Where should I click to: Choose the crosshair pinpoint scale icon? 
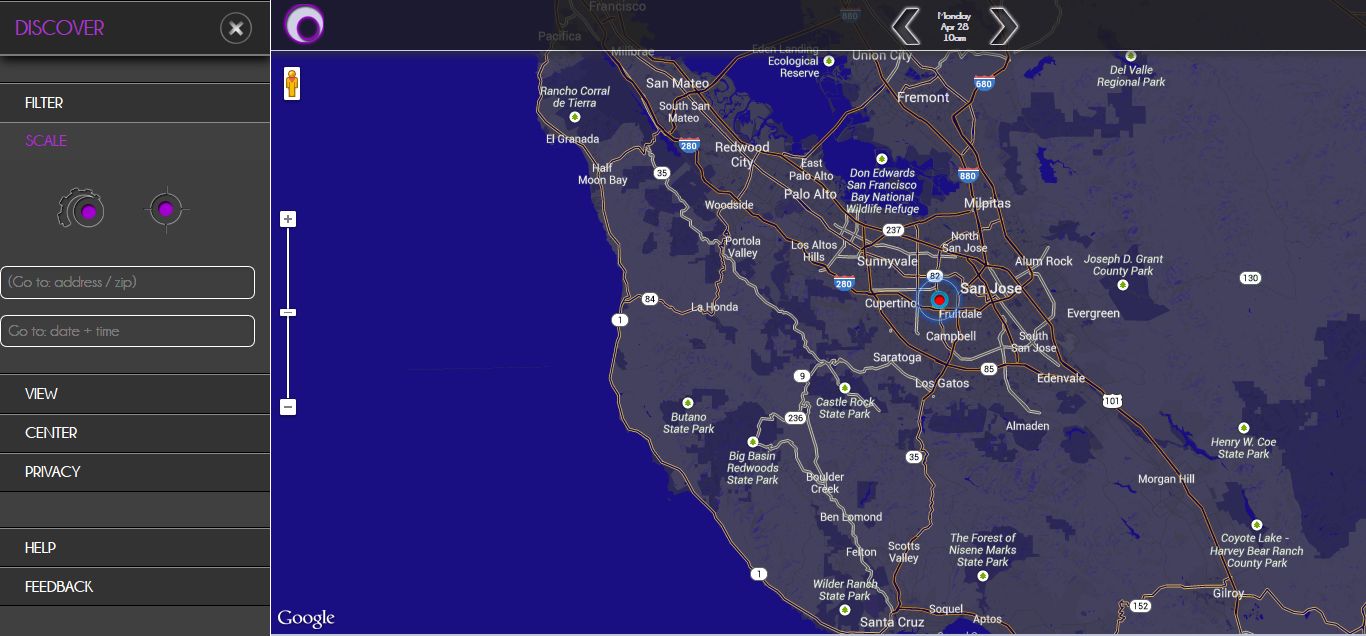tap(166, 210)
